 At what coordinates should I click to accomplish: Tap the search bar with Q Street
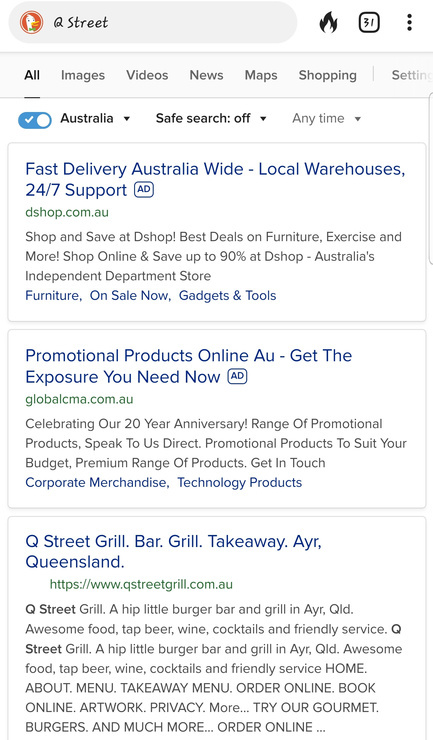click(153, 22)
